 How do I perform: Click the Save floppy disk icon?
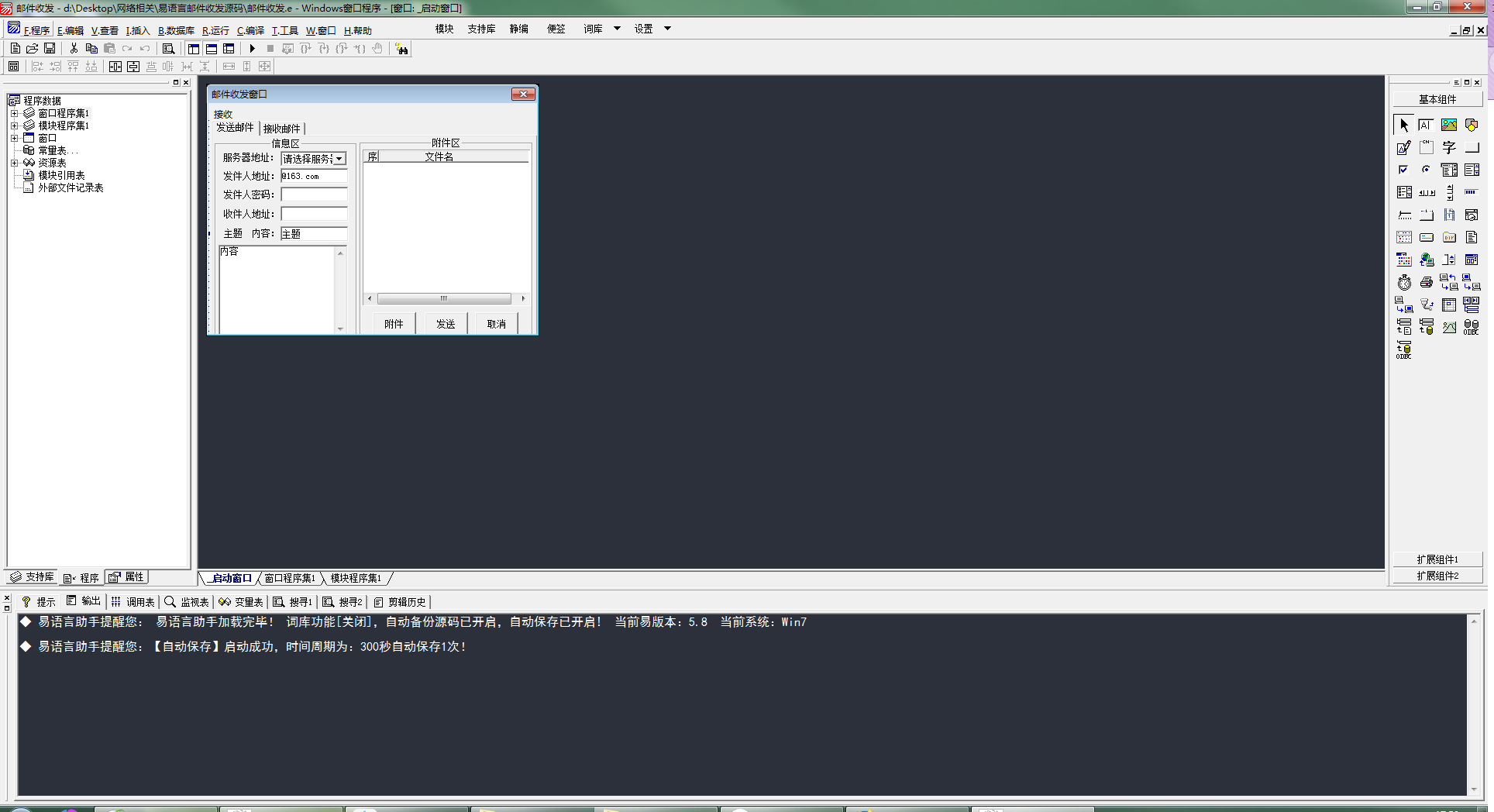(50, 49)
